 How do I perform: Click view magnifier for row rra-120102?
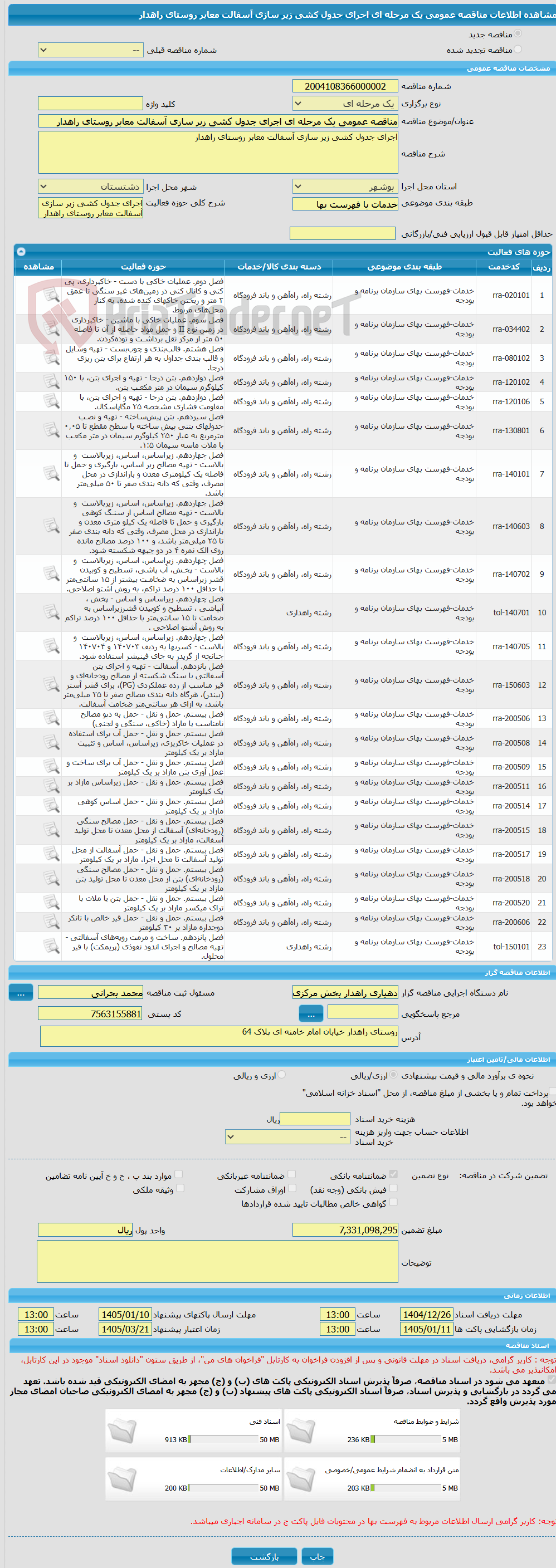(x=51, y=383)
